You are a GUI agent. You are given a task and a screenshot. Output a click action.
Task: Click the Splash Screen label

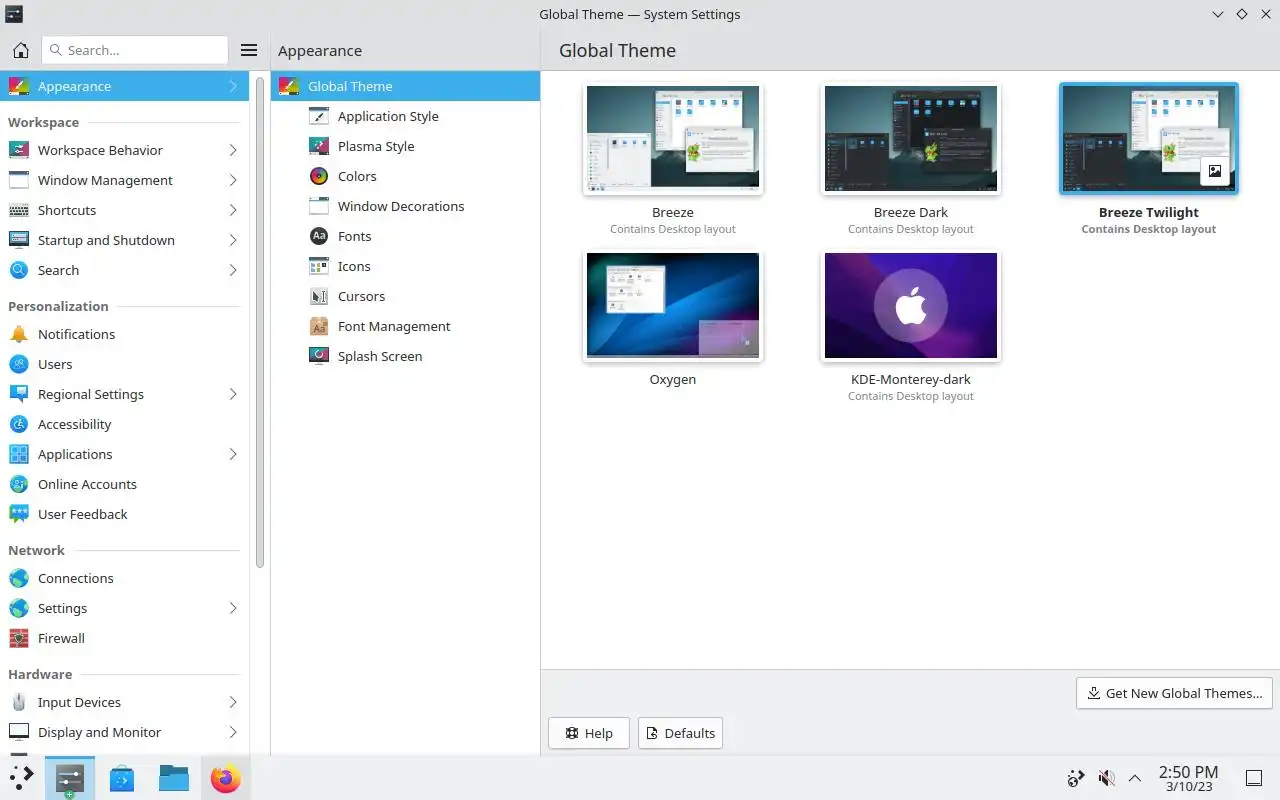click(x=380, y=356)
